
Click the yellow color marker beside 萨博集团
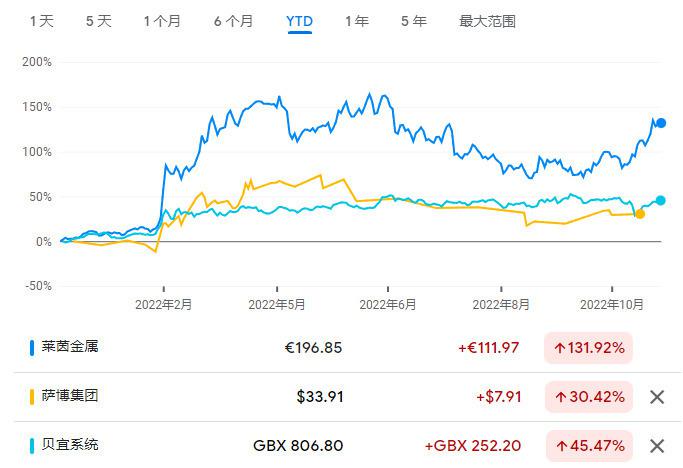click(32, 396)
